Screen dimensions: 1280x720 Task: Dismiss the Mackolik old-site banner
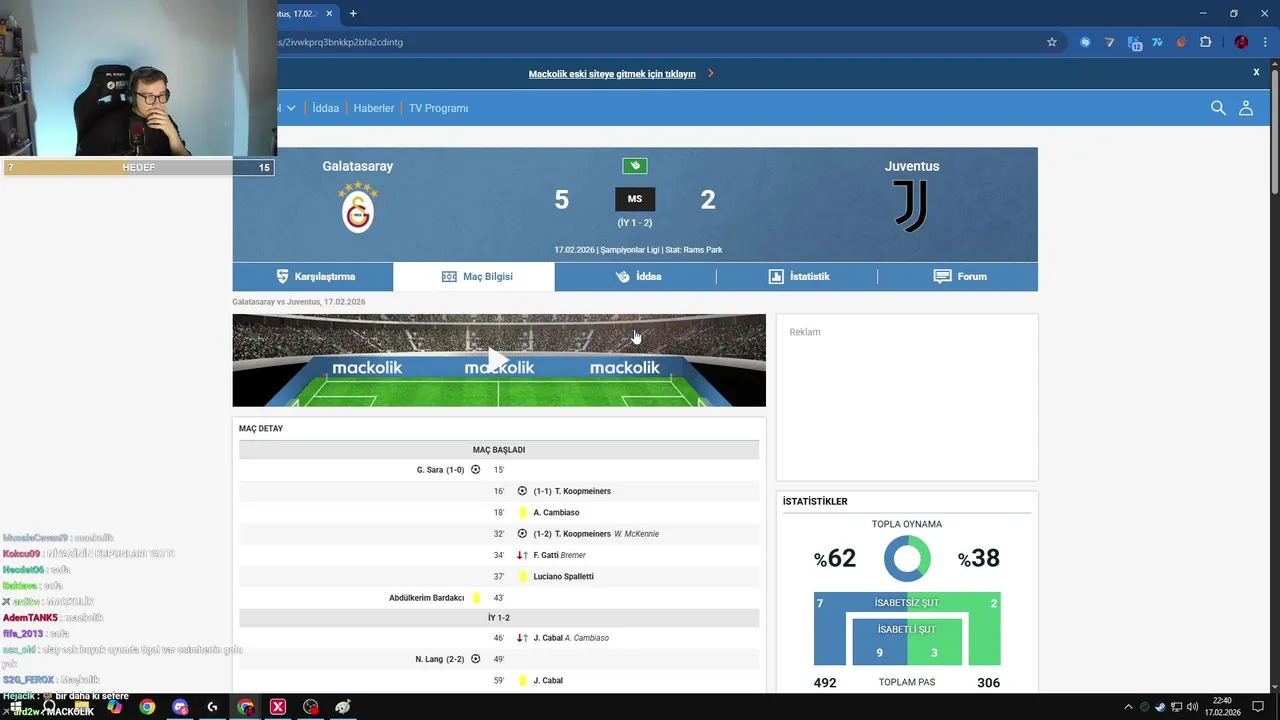pos(1256,72)
